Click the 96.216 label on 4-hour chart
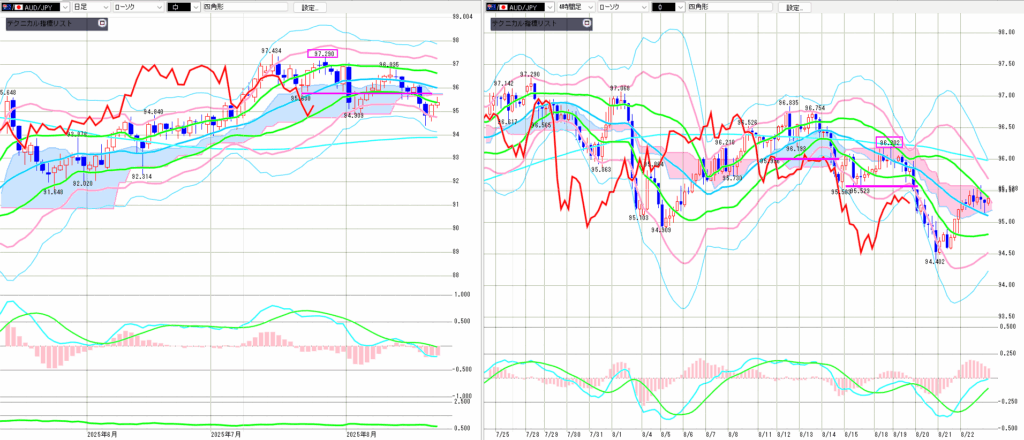Viewport: 1024px width, 440px height. pos(724,142)
